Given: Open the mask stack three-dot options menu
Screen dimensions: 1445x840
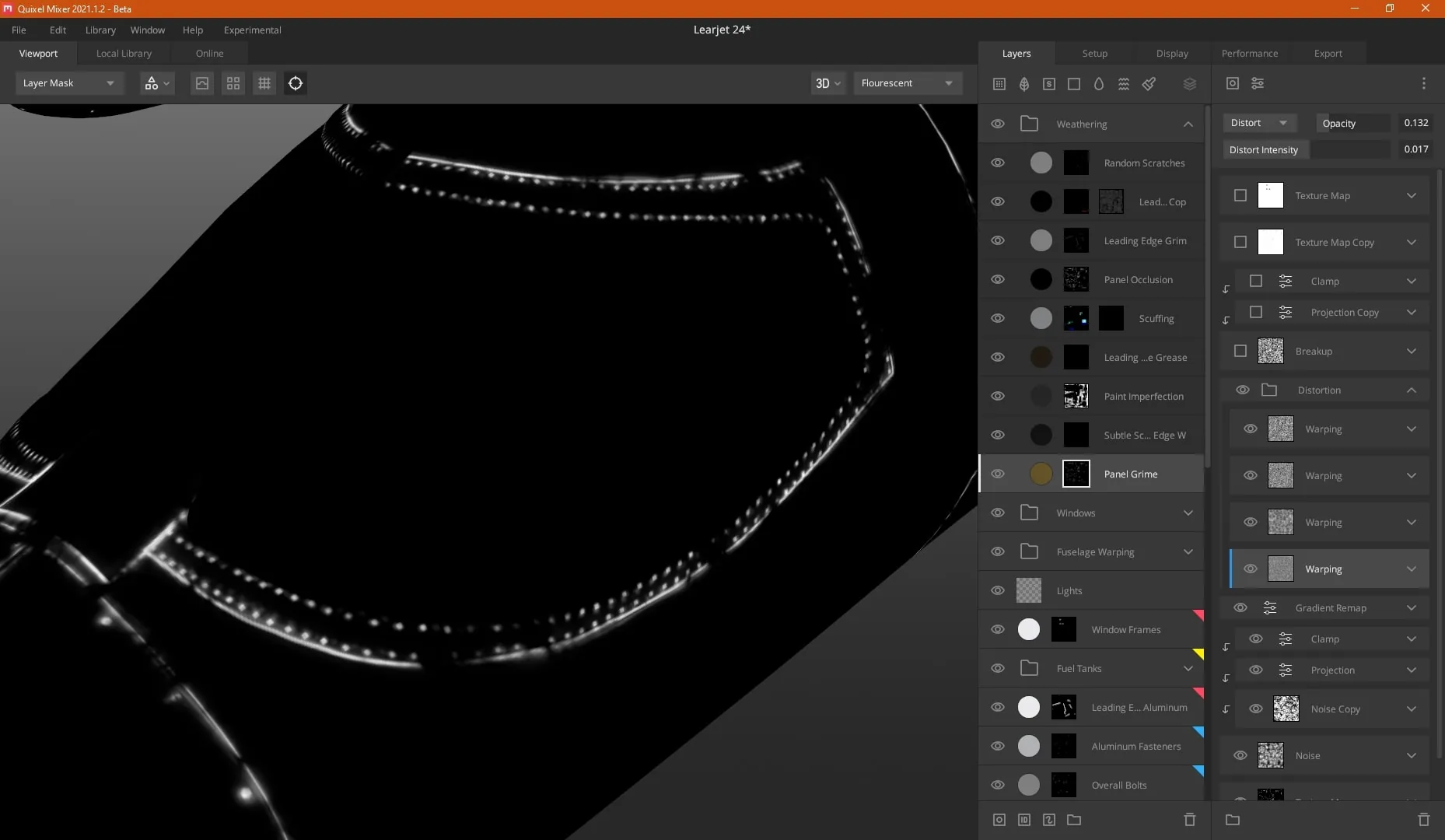Looking at the screenshot, I should 1423,83.
